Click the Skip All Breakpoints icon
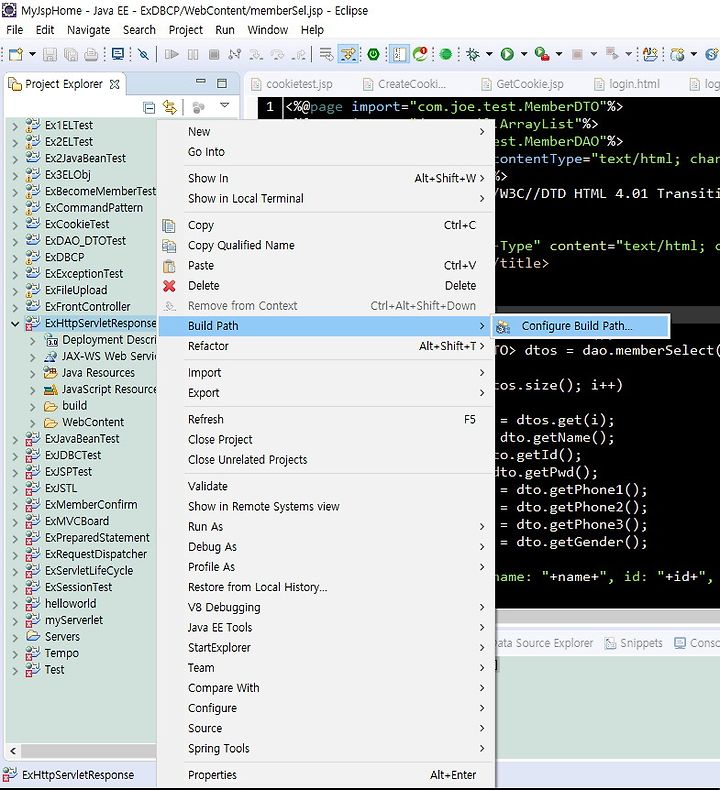 (144, 54)
